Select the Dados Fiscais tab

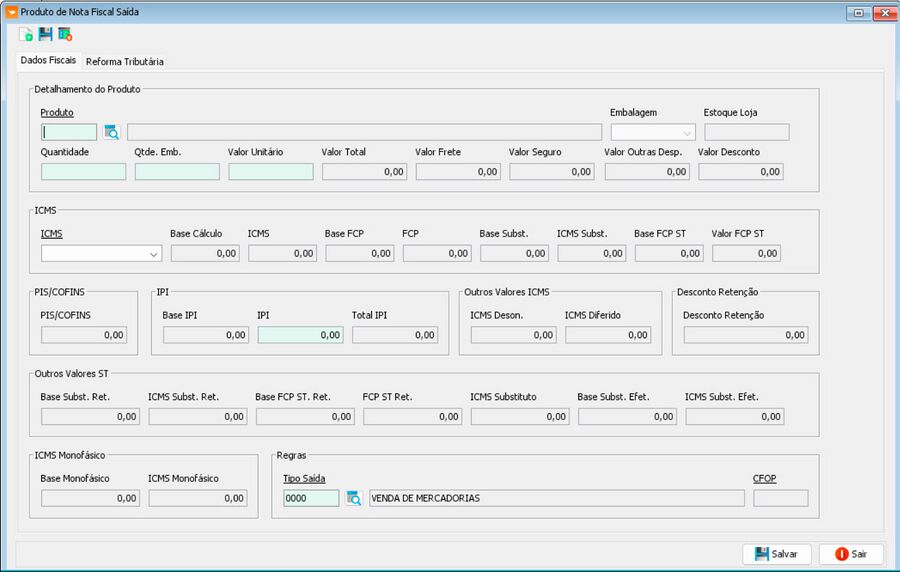tap(48, 60)
